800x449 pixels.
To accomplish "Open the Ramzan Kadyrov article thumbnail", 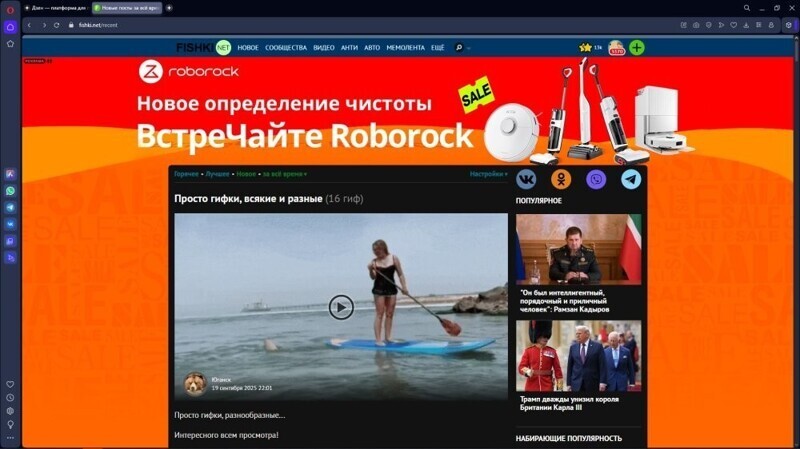I will [578, 249].
